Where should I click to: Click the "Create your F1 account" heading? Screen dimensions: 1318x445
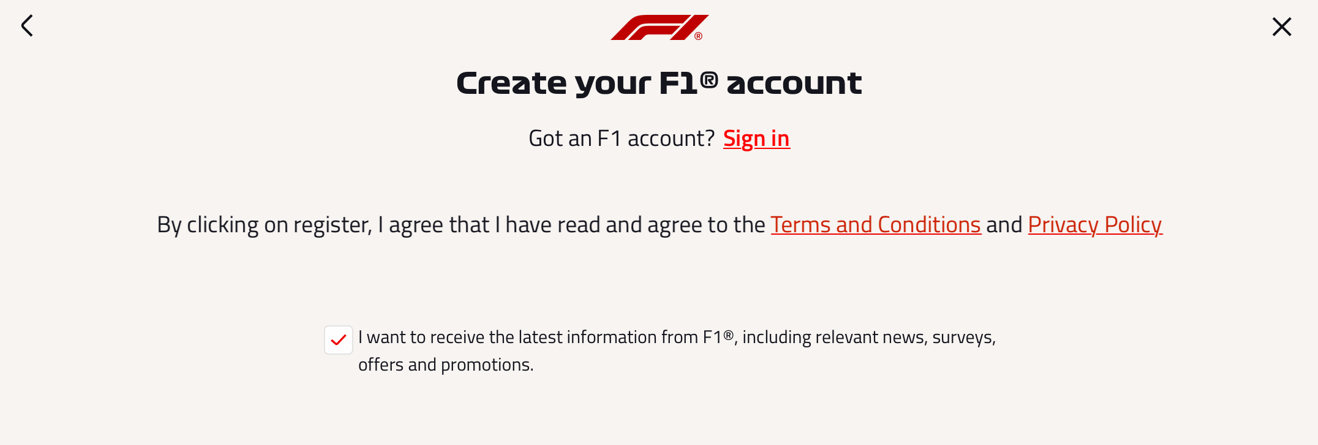tap(659, 83)
